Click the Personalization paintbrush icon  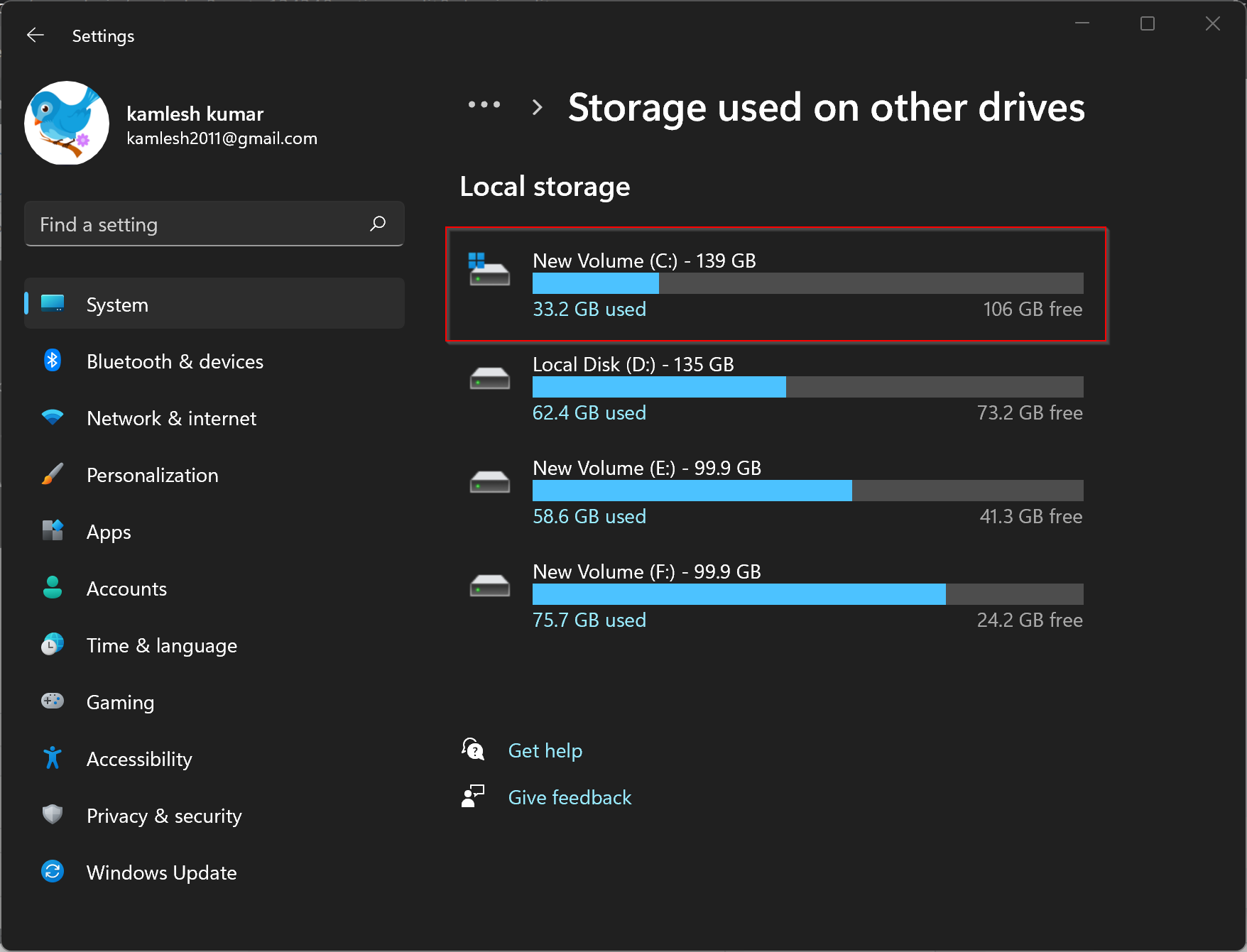tap(53, 474)
